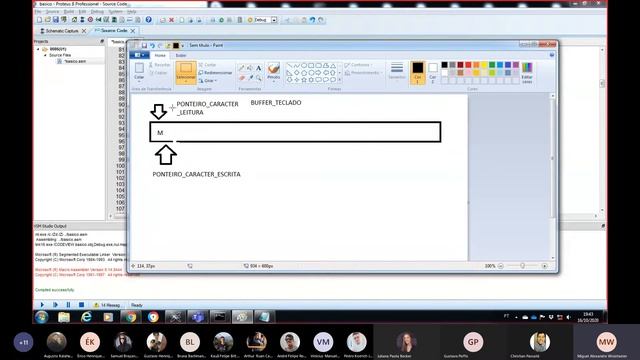Open the Debug configuration dropdown
This screenshot has width=640, height=360.
(x=274, y=20)
